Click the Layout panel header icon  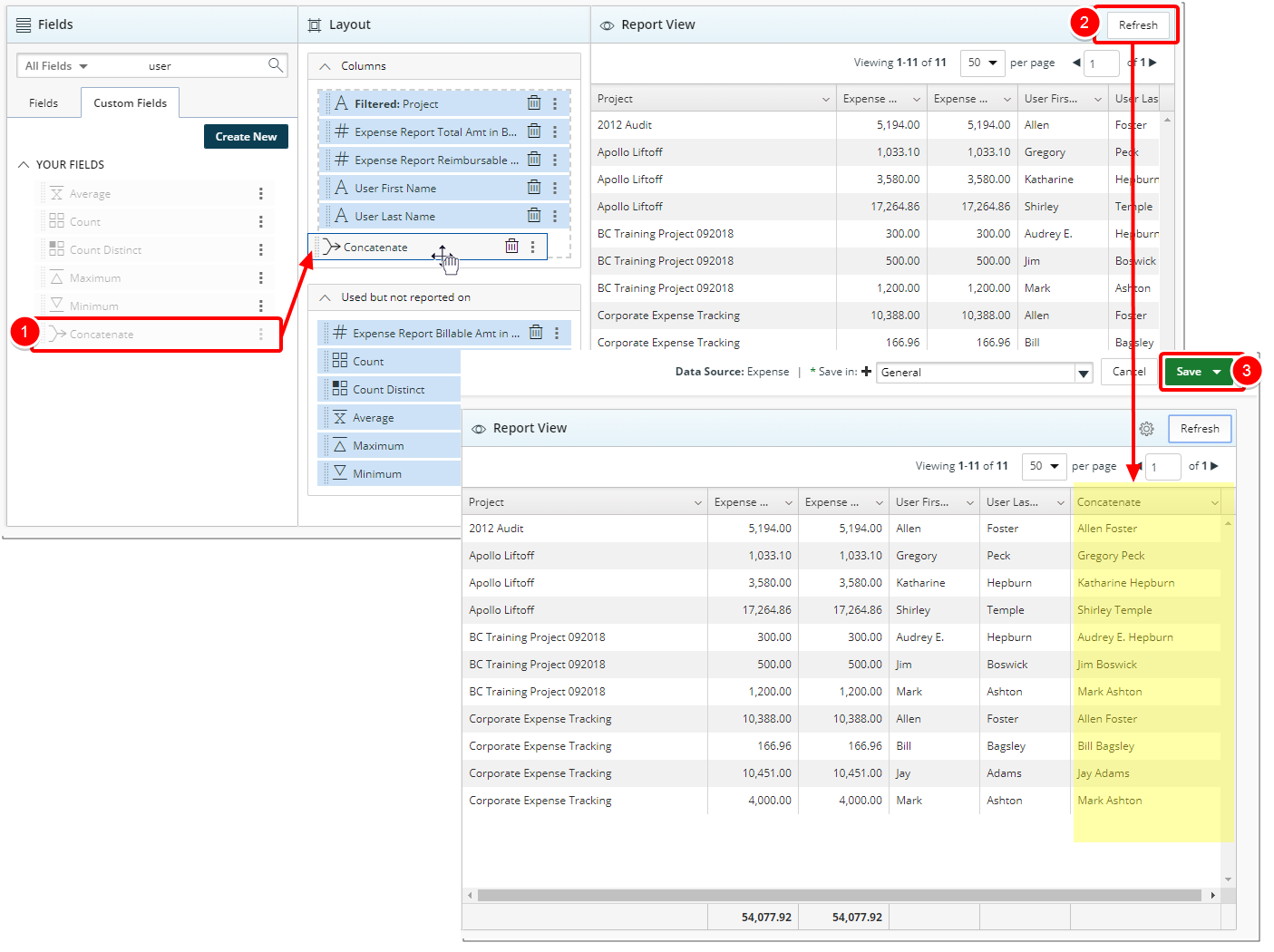pos(315,25)
